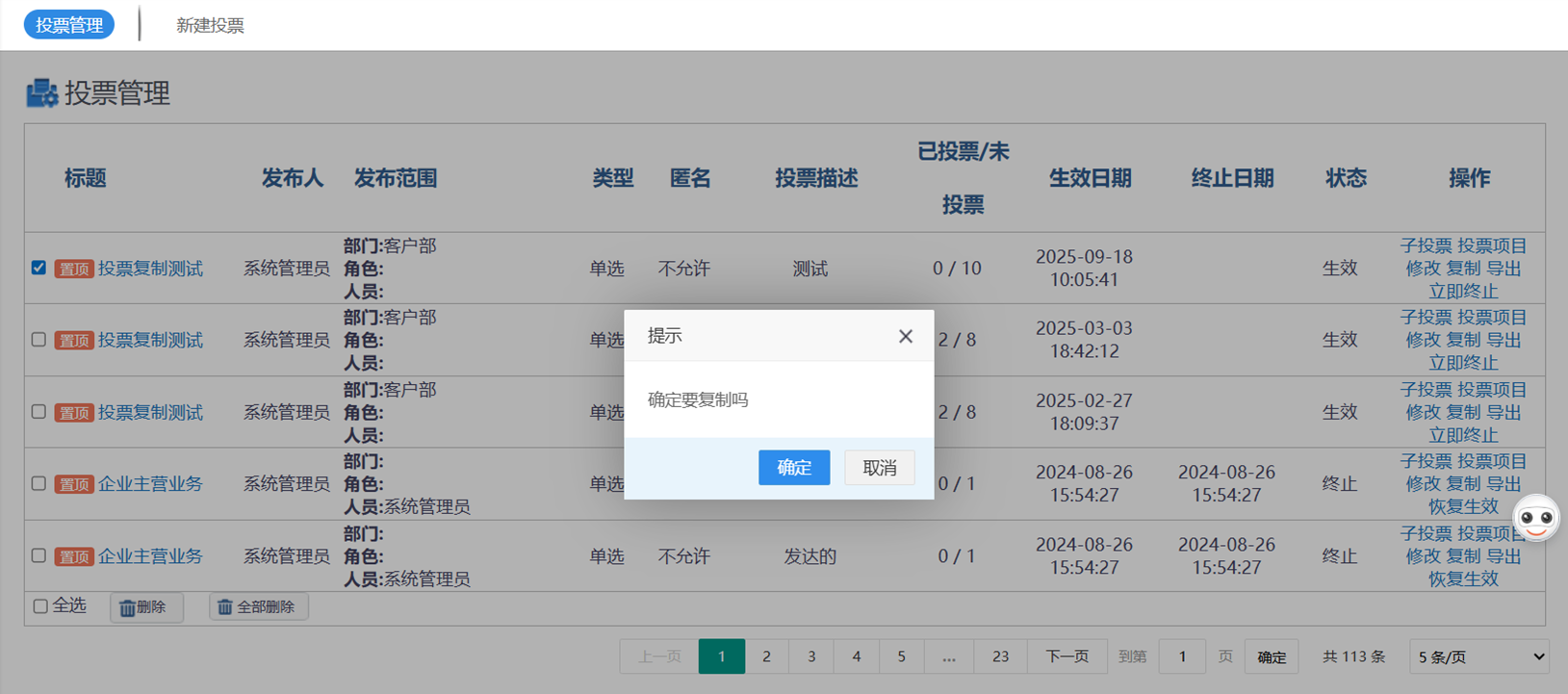This screenshot has width=1568, height=694.
Task: Close the 提示 dialog with X
Action: pyautogui.click(x=905, y=336)
